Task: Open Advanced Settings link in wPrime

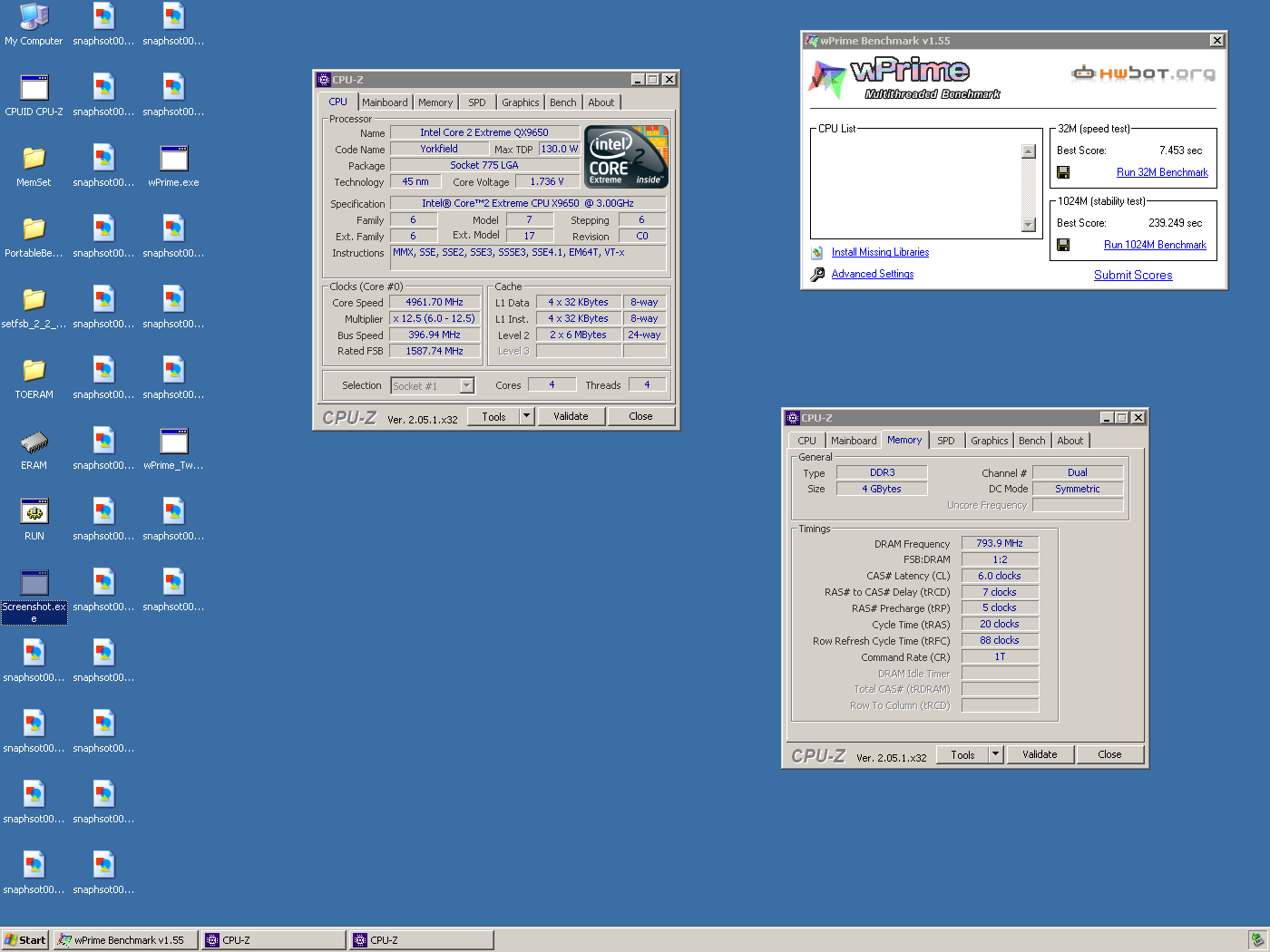Action: 873,274
